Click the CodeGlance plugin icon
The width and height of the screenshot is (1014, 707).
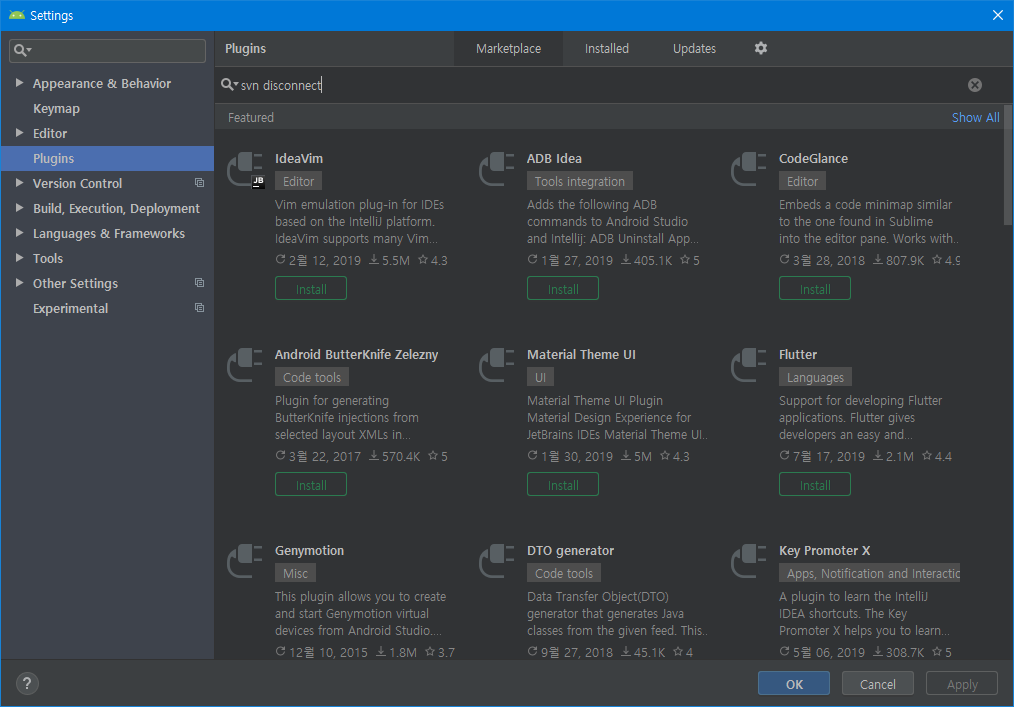click(749, 169)
